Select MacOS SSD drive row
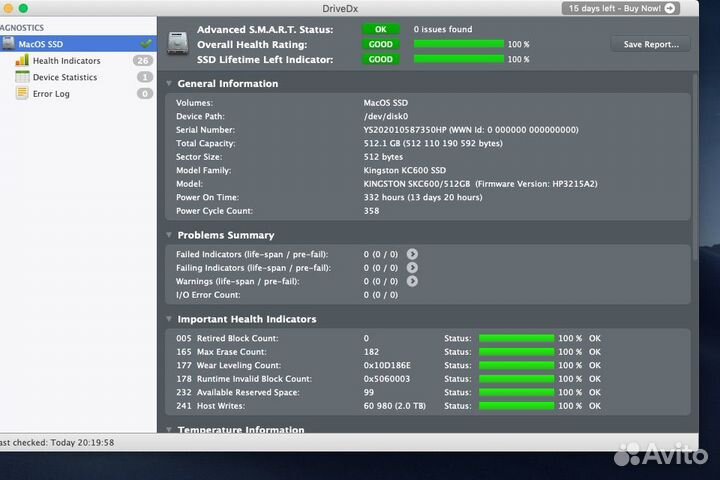 78,44
